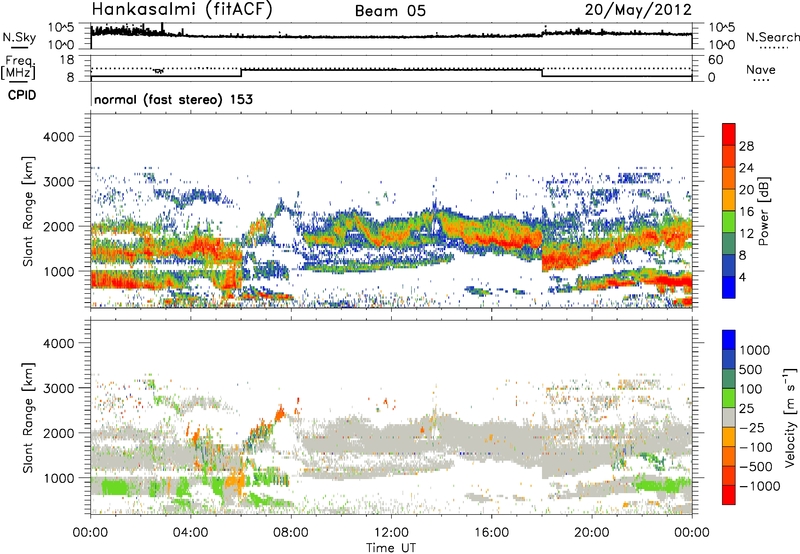Click the 'N.Search' legend label
The width and height of the screenshot is (800, 554).
772,37
